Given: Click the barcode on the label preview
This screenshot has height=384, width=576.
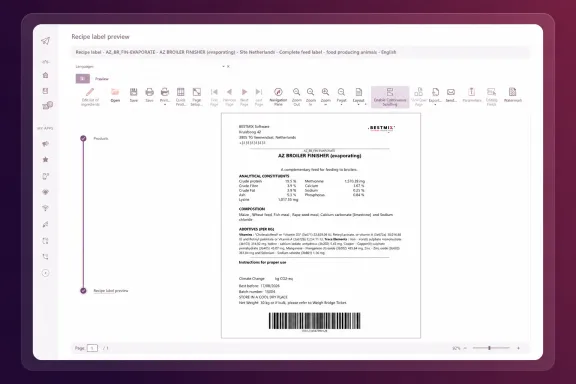Looking at the screenshot, I should pos(314,321).
